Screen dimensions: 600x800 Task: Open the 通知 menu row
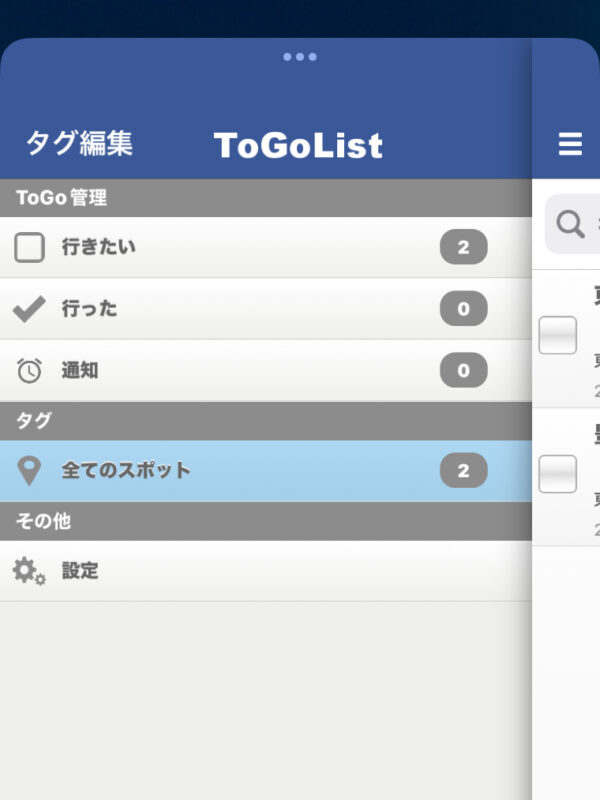pyautogui.click(x=266, y=370)
